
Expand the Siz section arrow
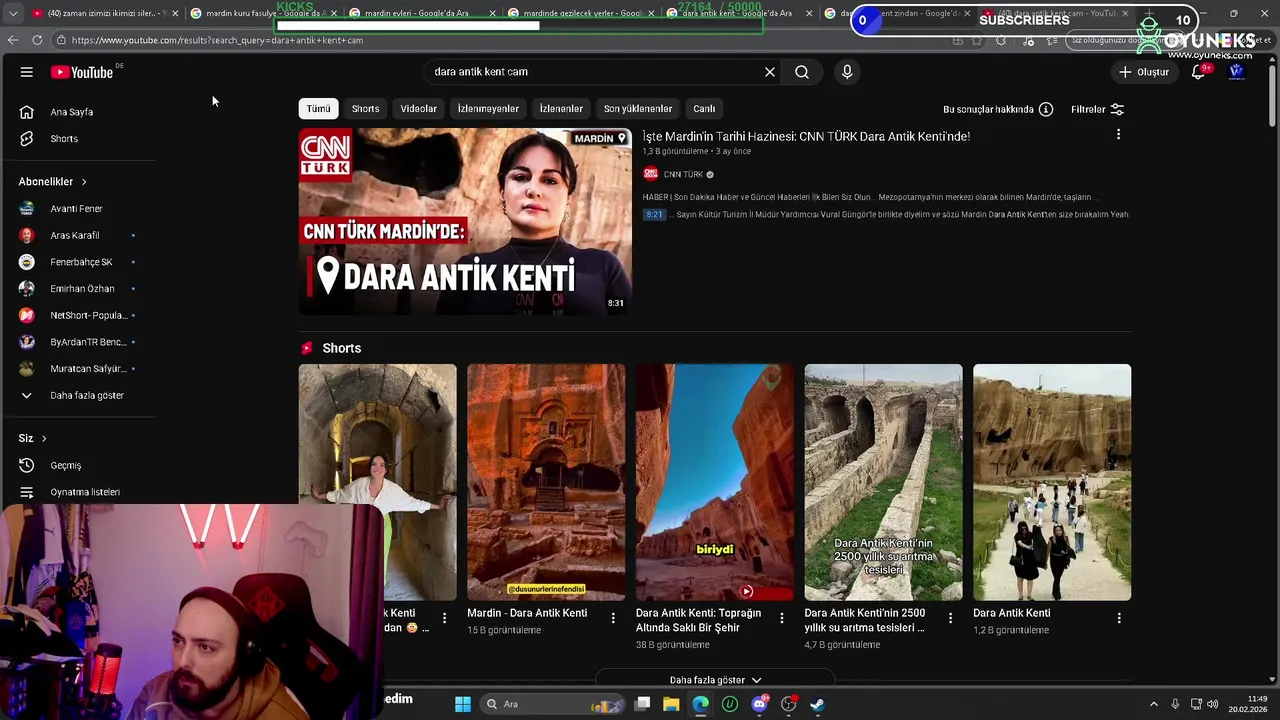(44, 439)
